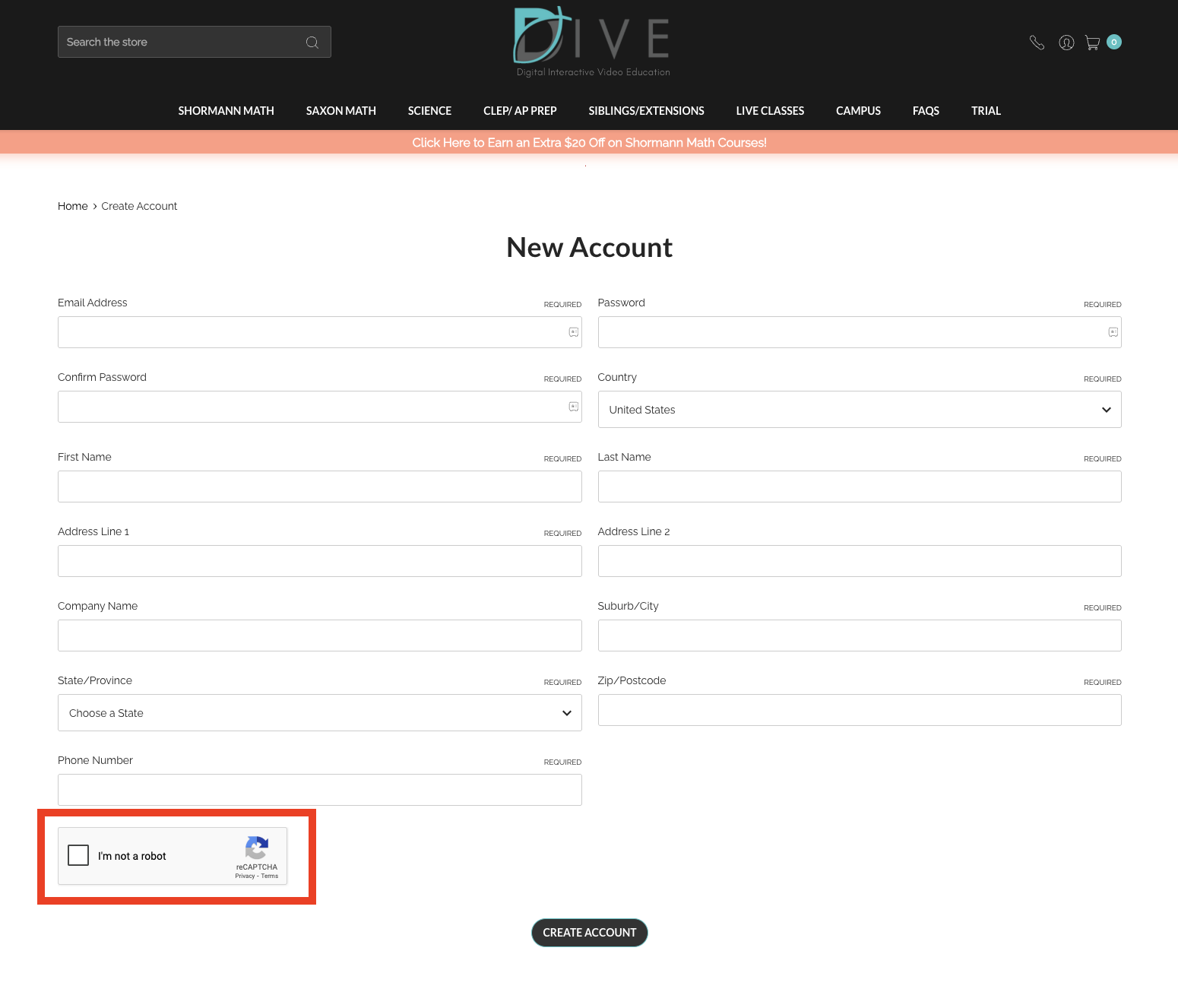The width and height of the screenshot is (1178, 1008).
Task: Click autofill icon in Confirm Password field
Action: (574, 407)
